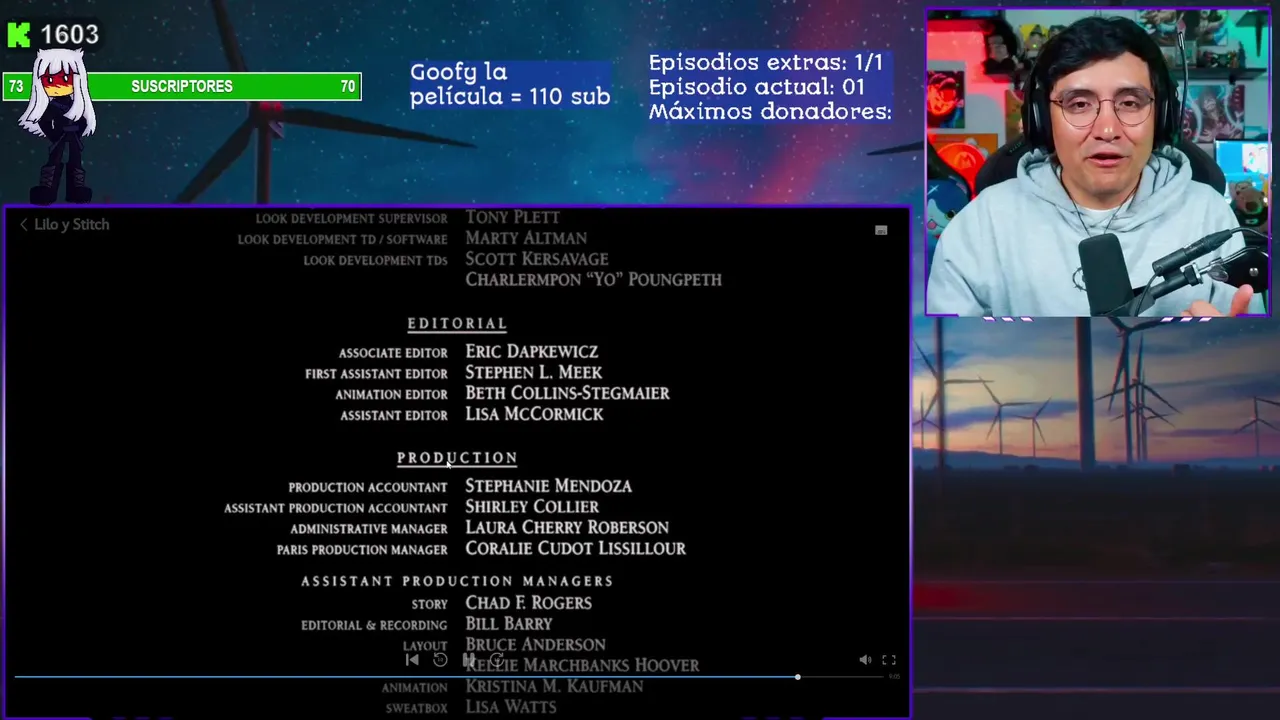Click the current subscriber count 73
1280x720 pixels.
pyautogui.click(x=16, y=87)
